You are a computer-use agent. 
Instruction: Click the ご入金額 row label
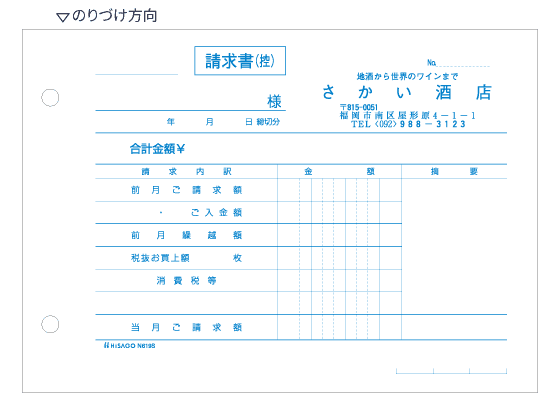216,212
